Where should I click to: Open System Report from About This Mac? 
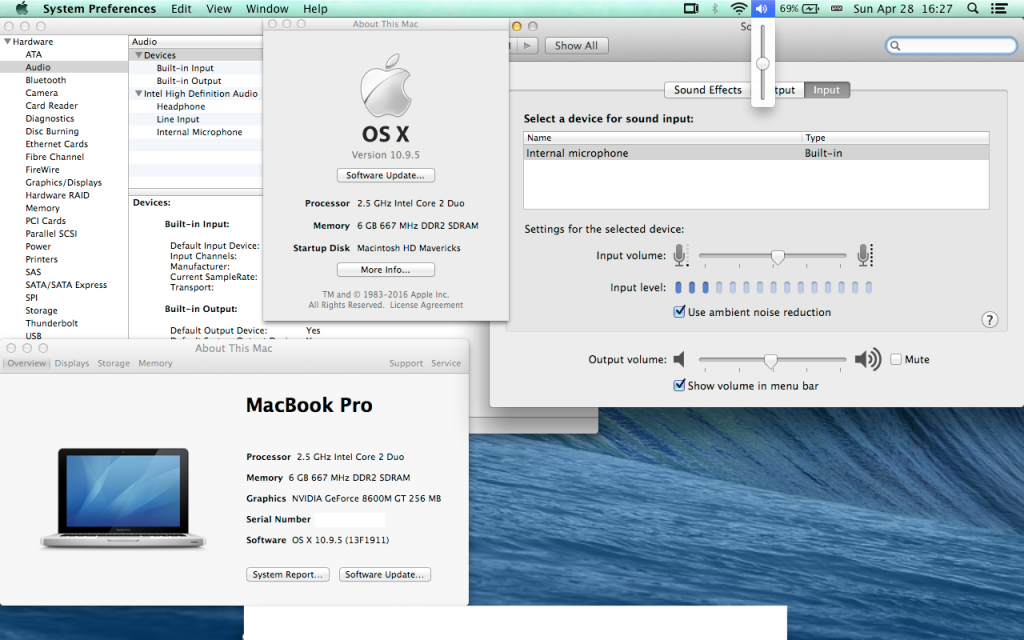(x=288, y=574)
